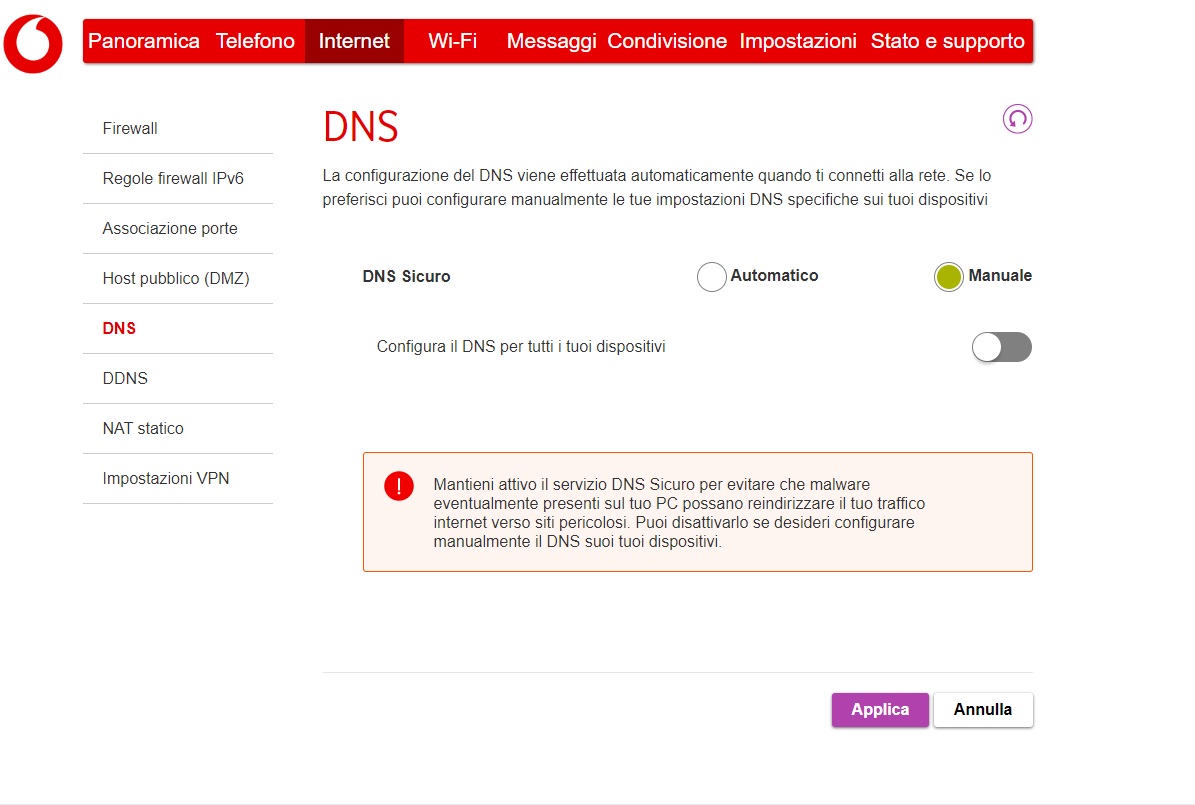Open Host pubblico (DMZ) section
This screenshot has width=1195, height=805.
178,278
